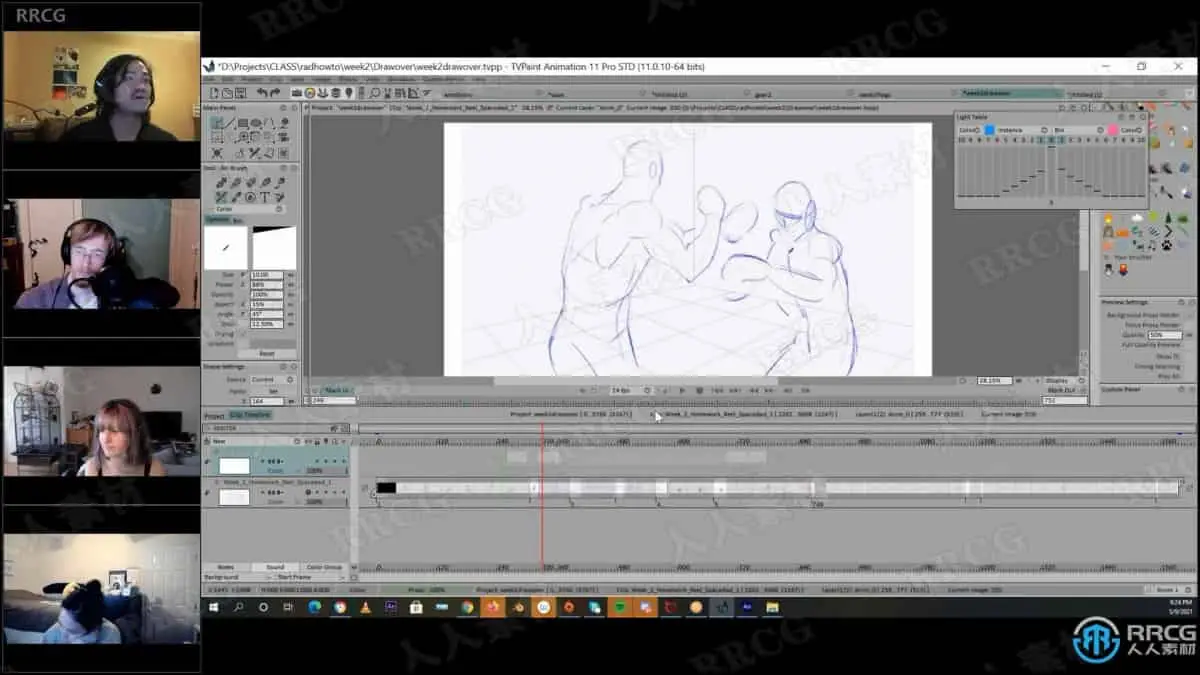
Task: Click the light bulb icon in top toolbar
Action: coord(349,93)
